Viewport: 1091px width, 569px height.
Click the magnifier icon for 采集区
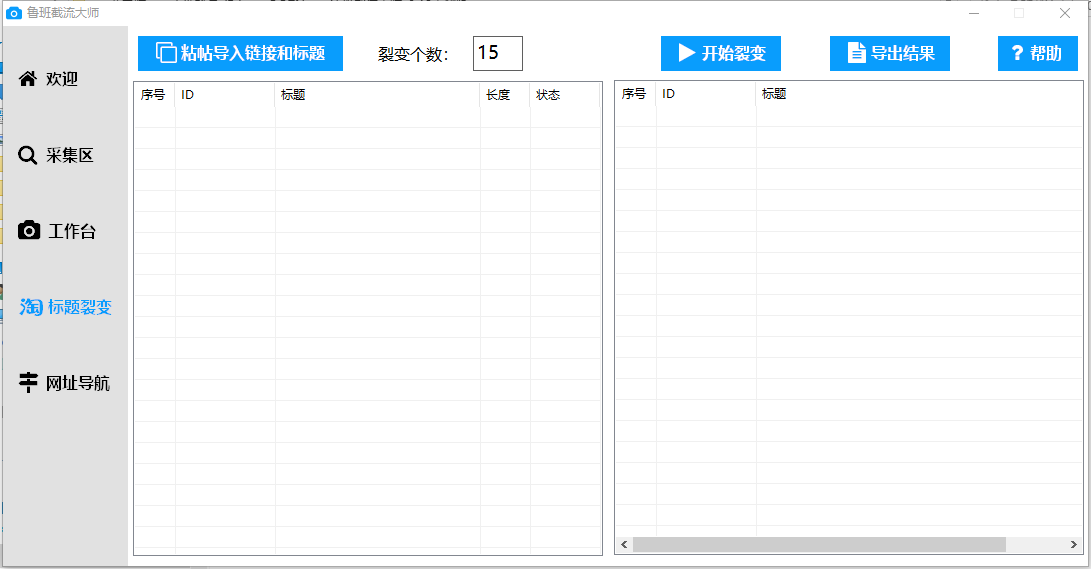coord(28,155)
